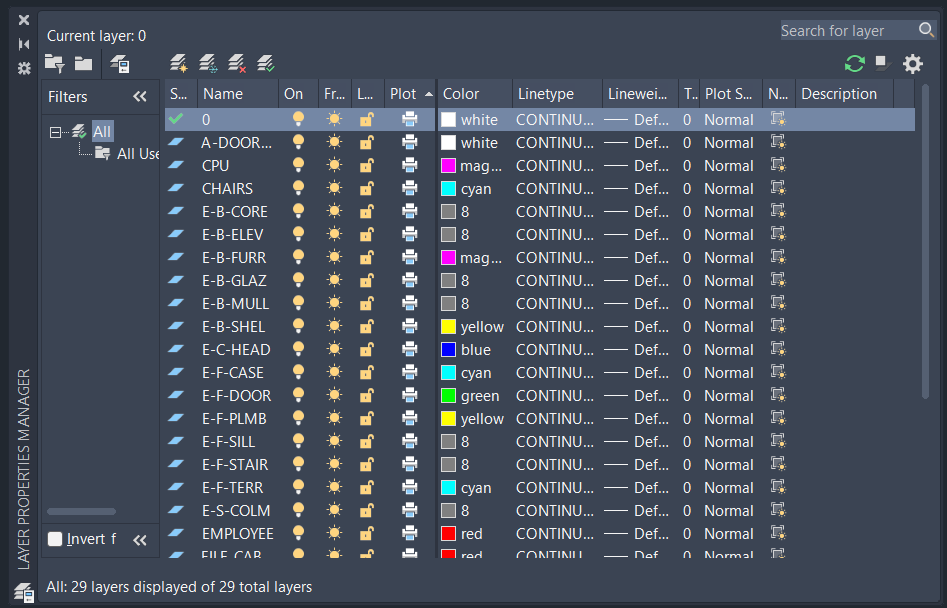The image size is (947, 608).
Task: Click the green Refresh icon
Action: pyautogui.click(x=855, y=63)
